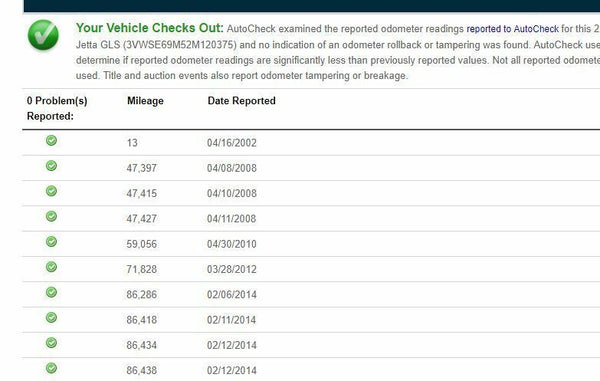Click the Date Reported column header
600x381 pixels.
pyautogui.click(x=241, y=101)
